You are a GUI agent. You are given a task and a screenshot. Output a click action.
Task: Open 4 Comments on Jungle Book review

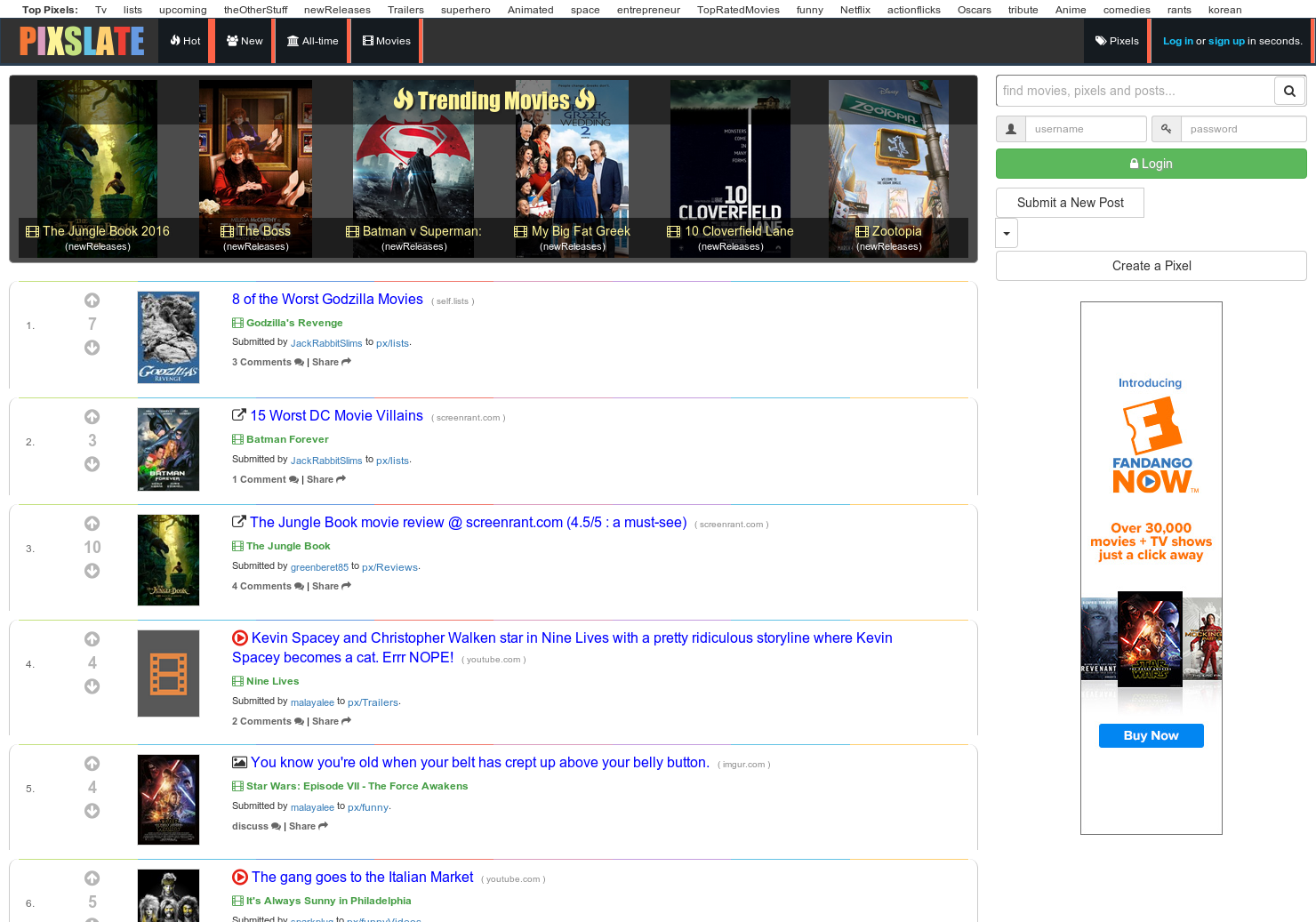[268, 586]
